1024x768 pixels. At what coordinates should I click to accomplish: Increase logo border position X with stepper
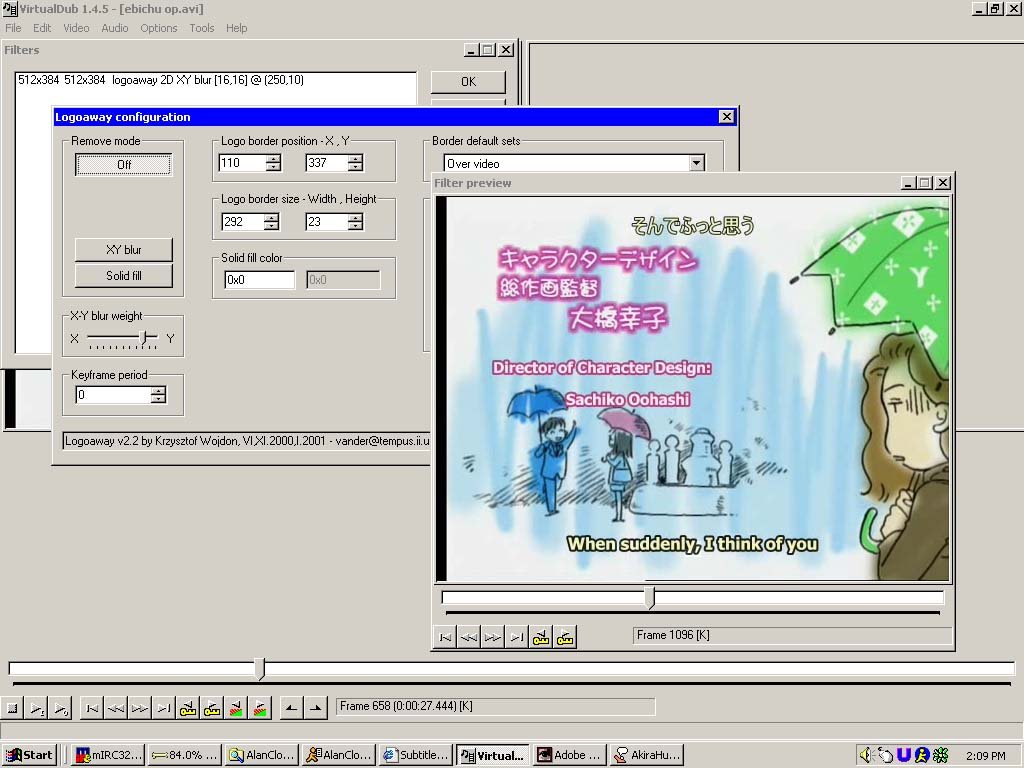point(272,158)
